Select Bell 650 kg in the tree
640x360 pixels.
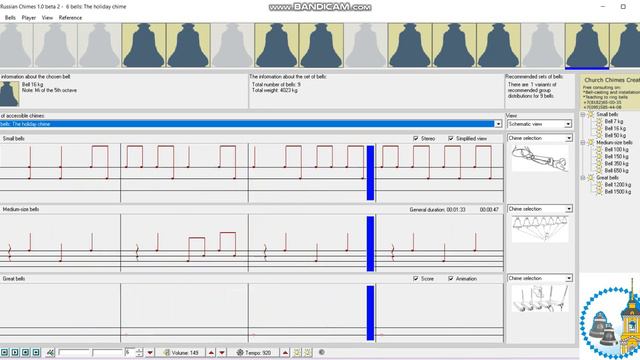(x=616, y=170)
